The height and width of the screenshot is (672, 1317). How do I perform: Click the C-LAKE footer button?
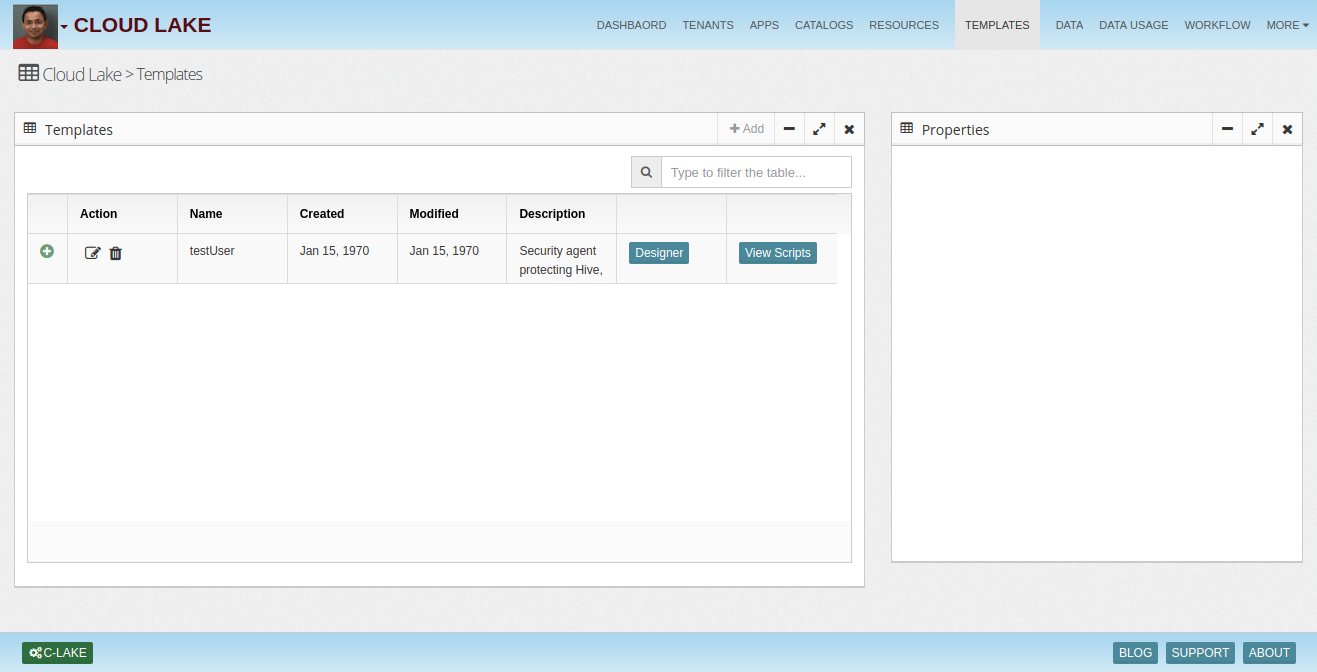(58, 653)
